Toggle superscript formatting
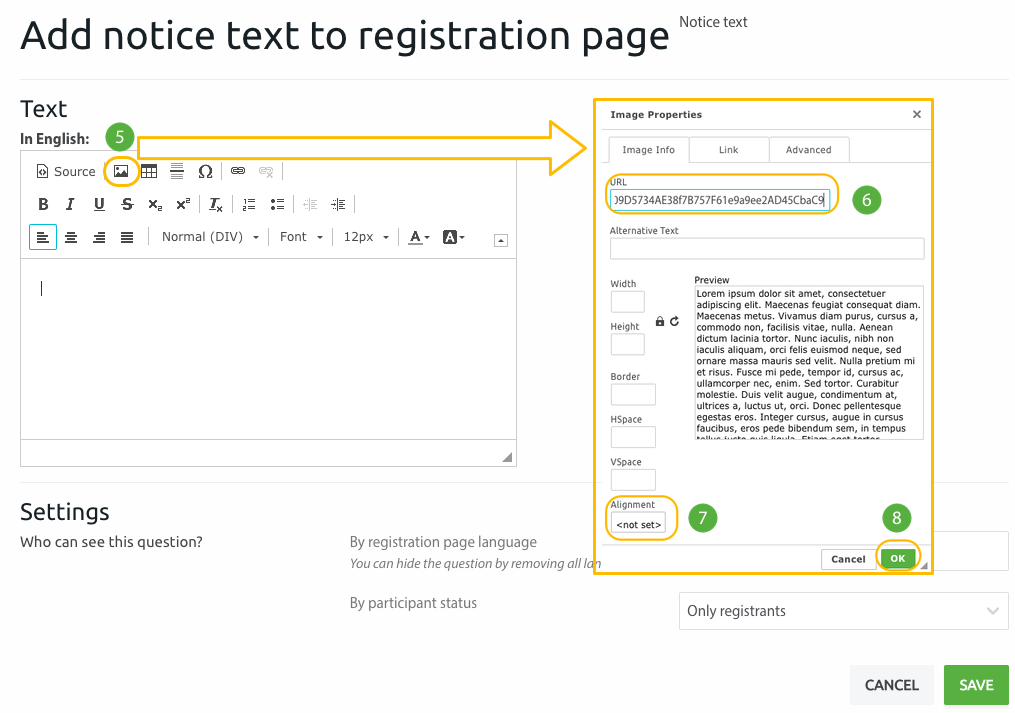 tap(182, 203)
